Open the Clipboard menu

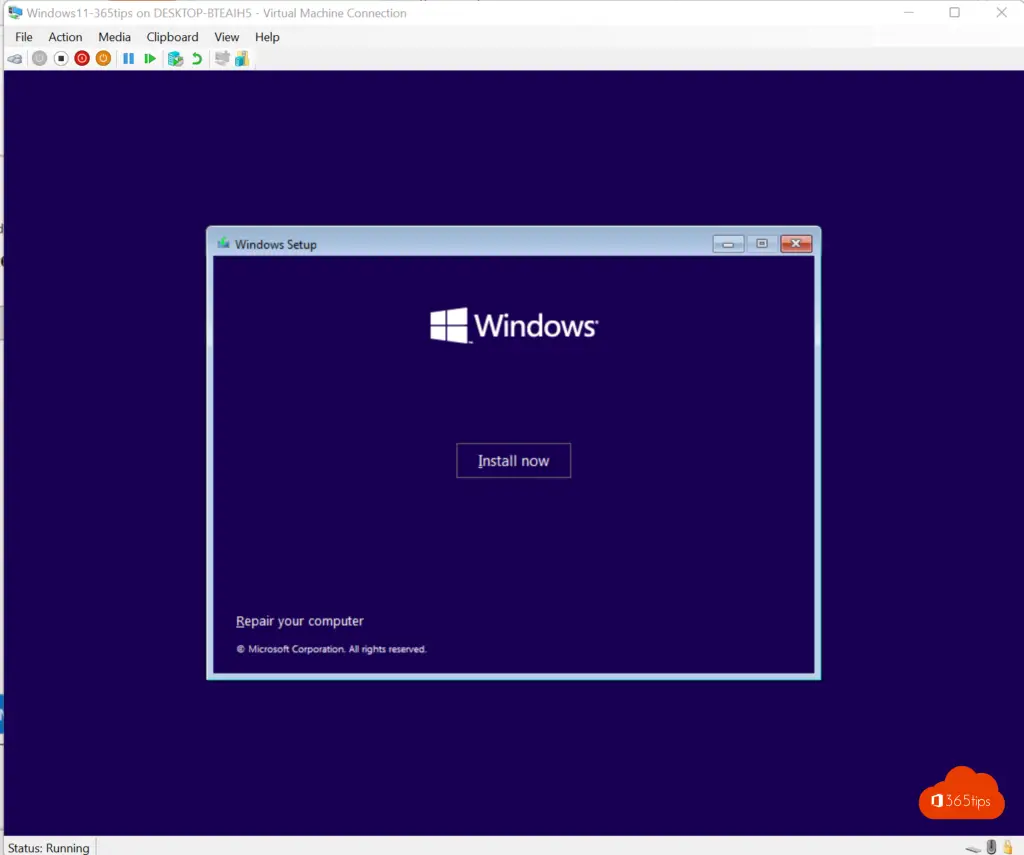(x=172, y=37)
